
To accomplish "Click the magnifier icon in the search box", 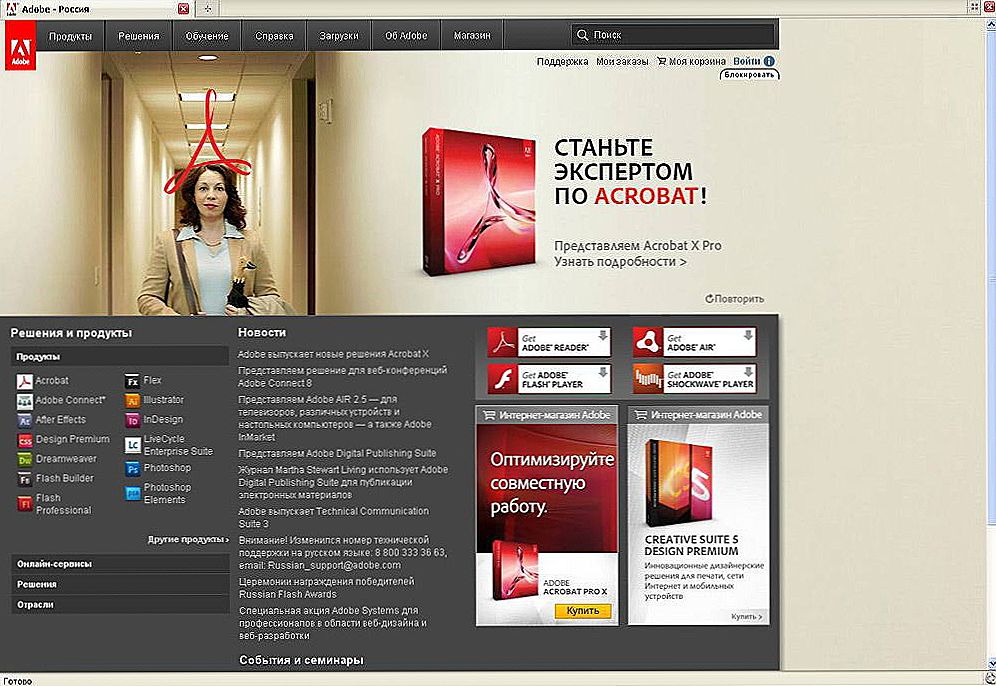I will (x=582, y=35).
